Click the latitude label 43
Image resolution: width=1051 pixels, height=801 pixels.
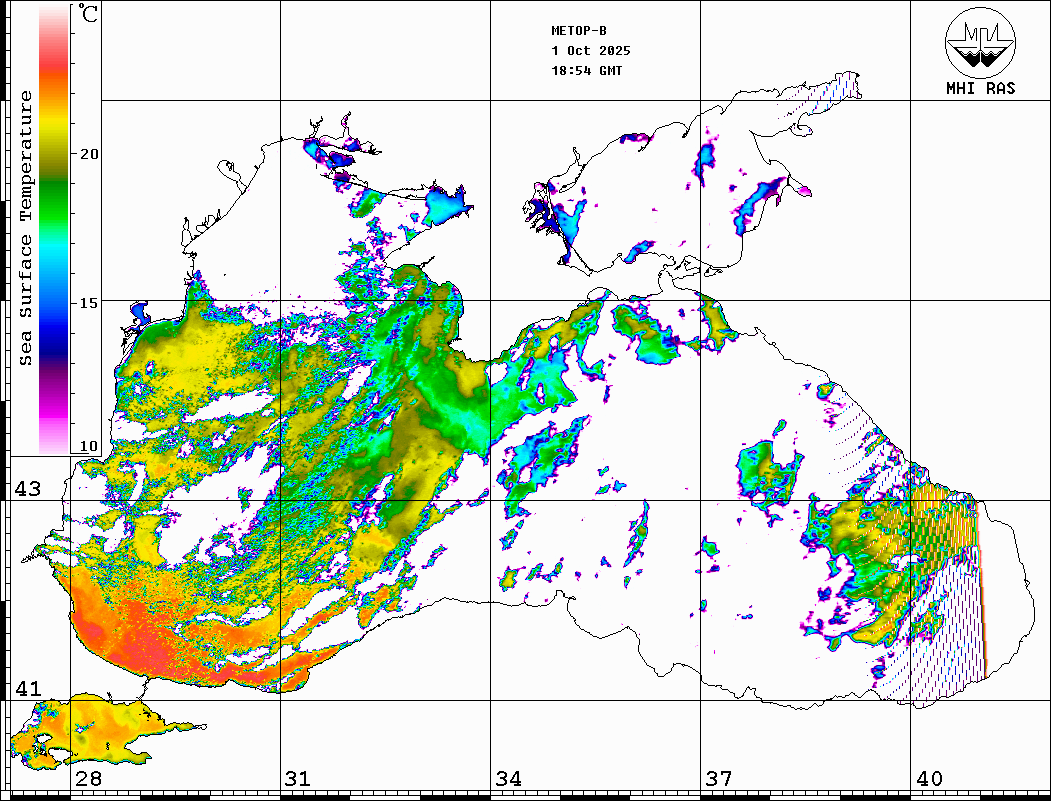pos(27,489)
